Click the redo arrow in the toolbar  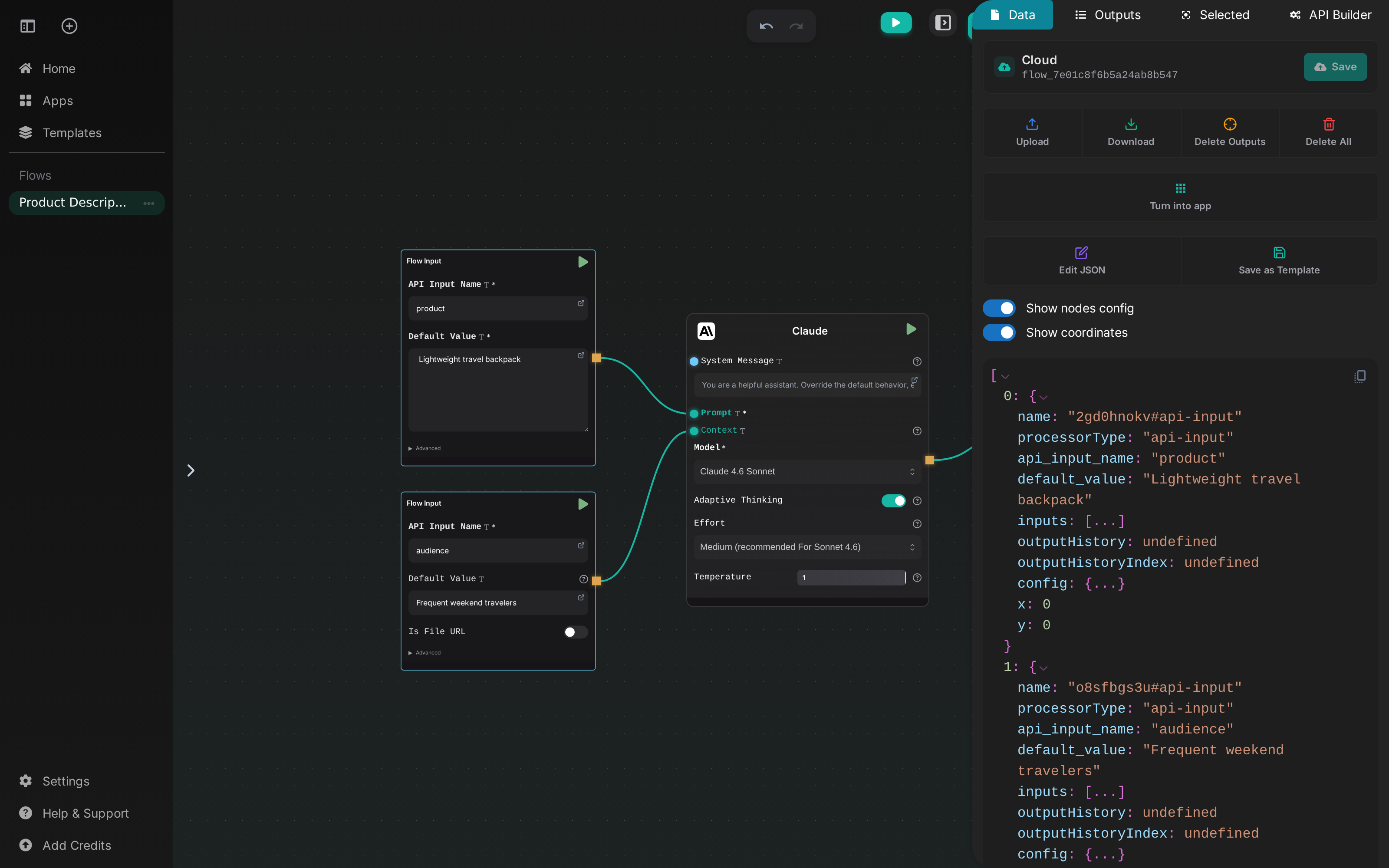click(796, 26)
